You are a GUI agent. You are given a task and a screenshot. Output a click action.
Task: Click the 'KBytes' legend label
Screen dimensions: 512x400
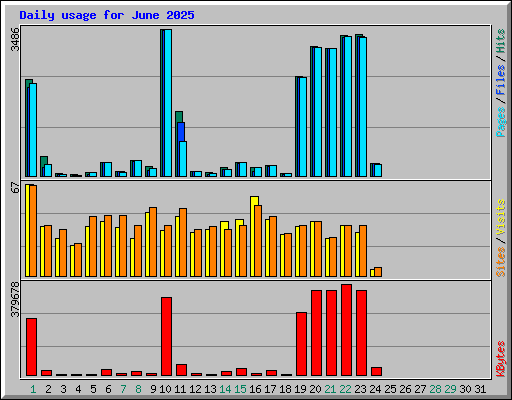(x=501, y=359)
